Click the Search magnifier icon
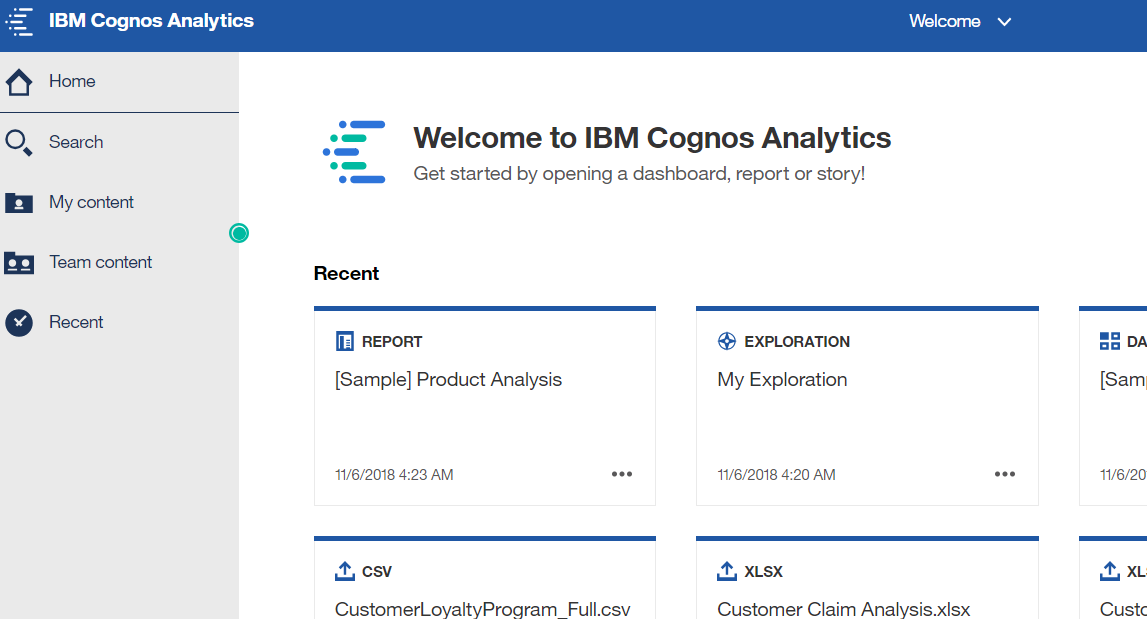Screen dimensions: 1147x619 point(19,143)
